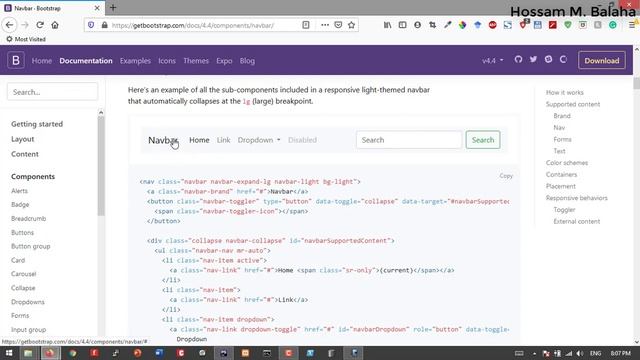Click Link item in example navbar
The height and width of the screenshot is (360, 640).
pos(224,140)
